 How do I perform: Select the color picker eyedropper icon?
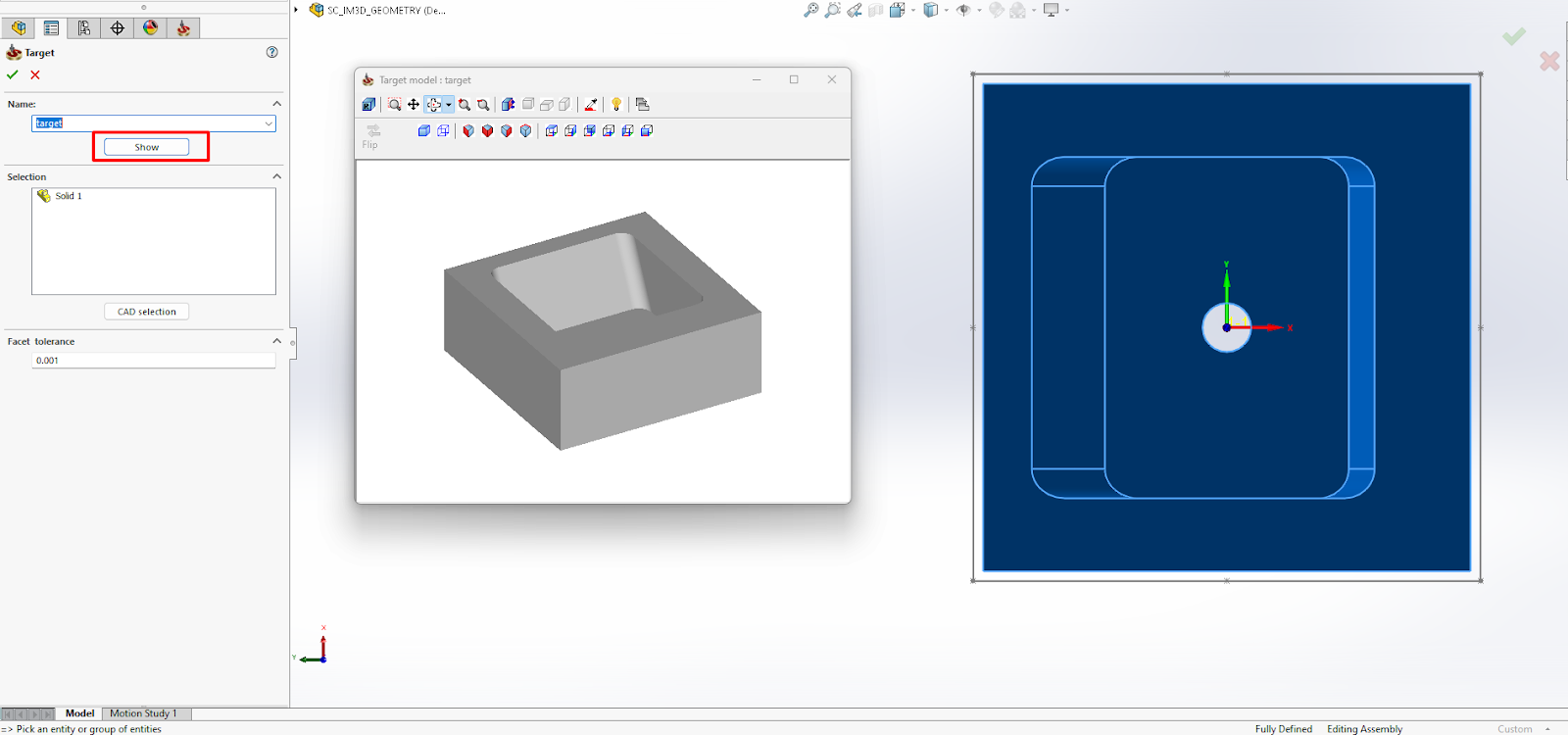(x=590, y=105)
